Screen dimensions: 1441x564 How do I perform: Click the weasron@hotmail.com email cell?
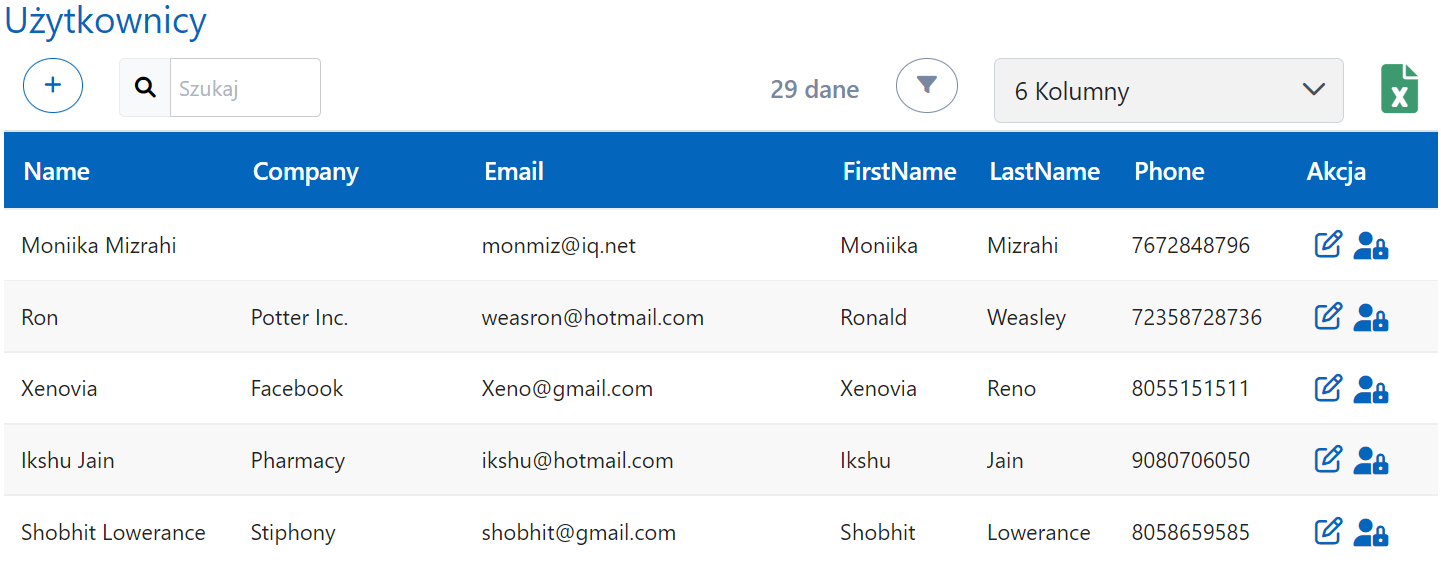(592, 318)
